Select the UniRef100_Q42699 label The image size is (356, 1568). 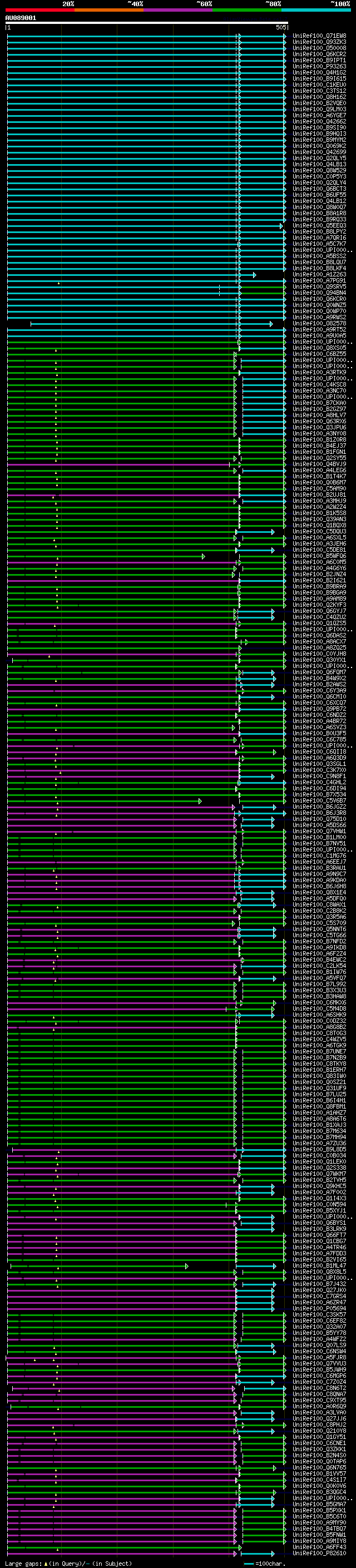coord(319,152)
